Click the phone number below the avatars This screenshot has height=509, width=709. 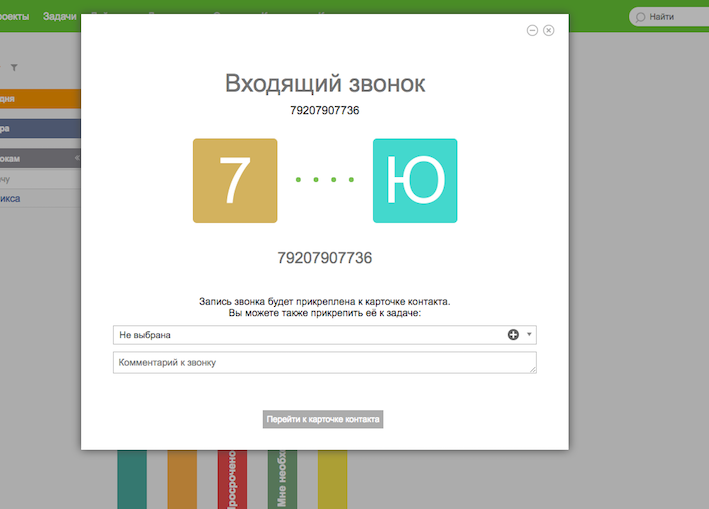pyautogui.click(x=325, y=258)
